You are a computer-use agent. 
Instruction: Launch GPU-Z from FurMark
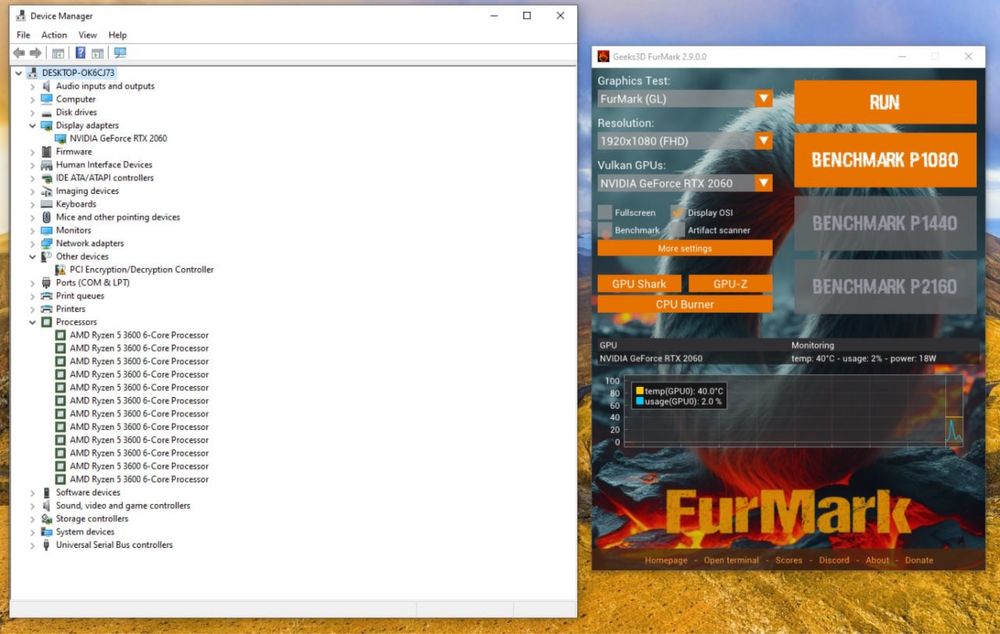(x=730, y=284)
